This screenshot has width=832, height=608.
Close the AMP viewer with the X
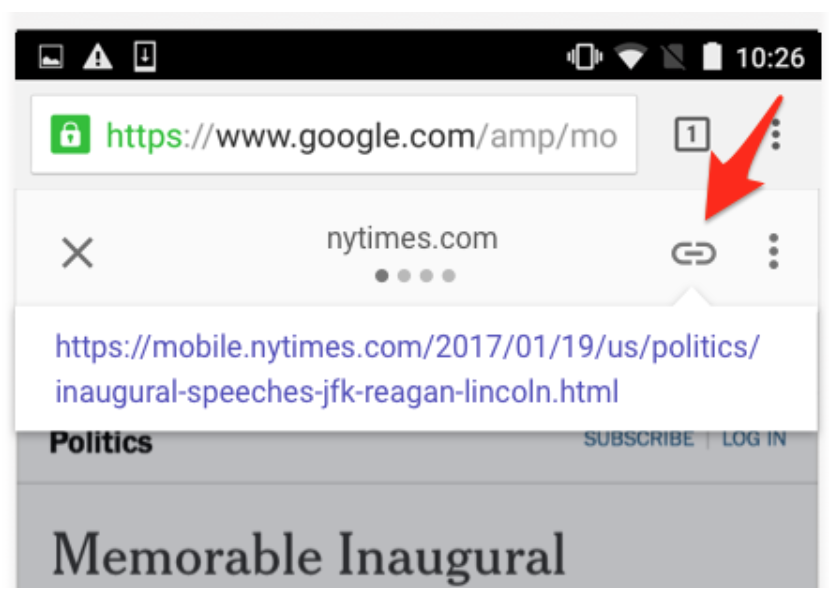point(77,253)
